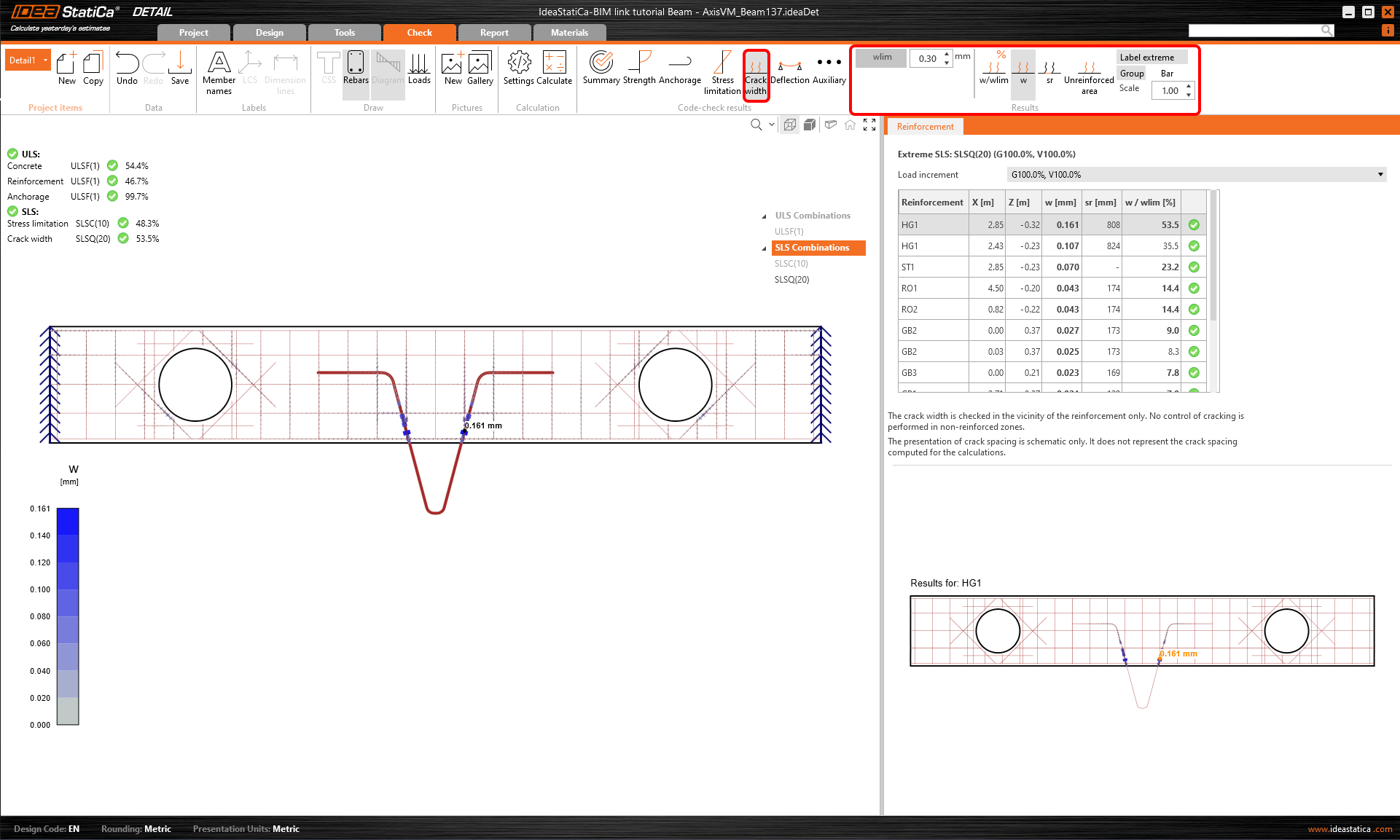Screen dimensions: 1400x840
Task: Click the Calculate icon
Action: pos(554,69)
